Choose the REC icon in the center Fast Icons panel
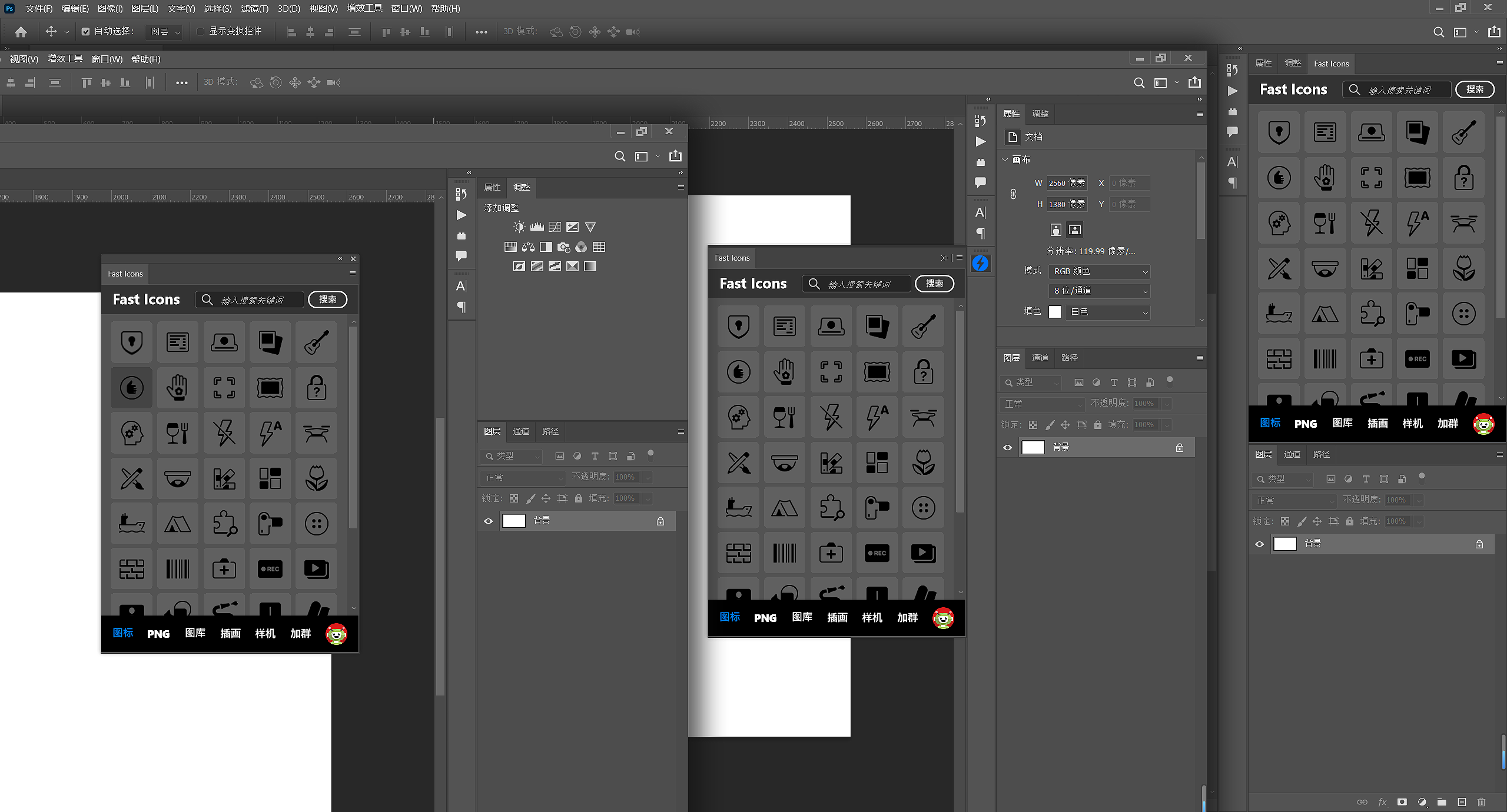This screenshot has width=1507, height=812. [x=877, y=553]
